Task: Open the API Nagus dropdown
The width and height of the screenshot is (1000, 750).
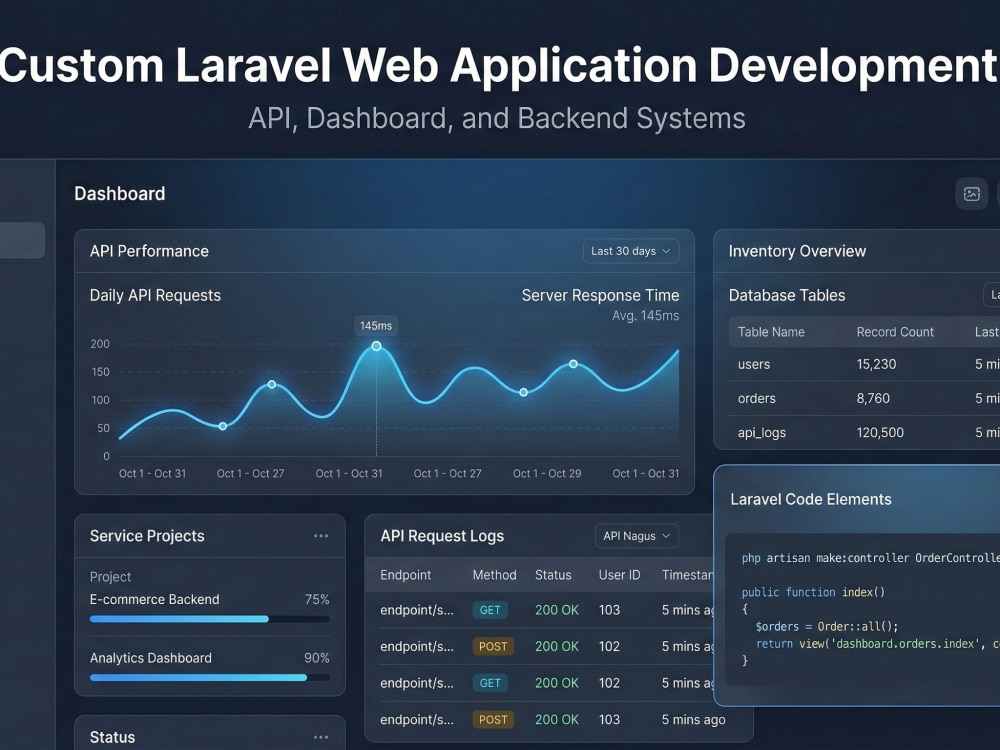Action: [x=636, y=536]
